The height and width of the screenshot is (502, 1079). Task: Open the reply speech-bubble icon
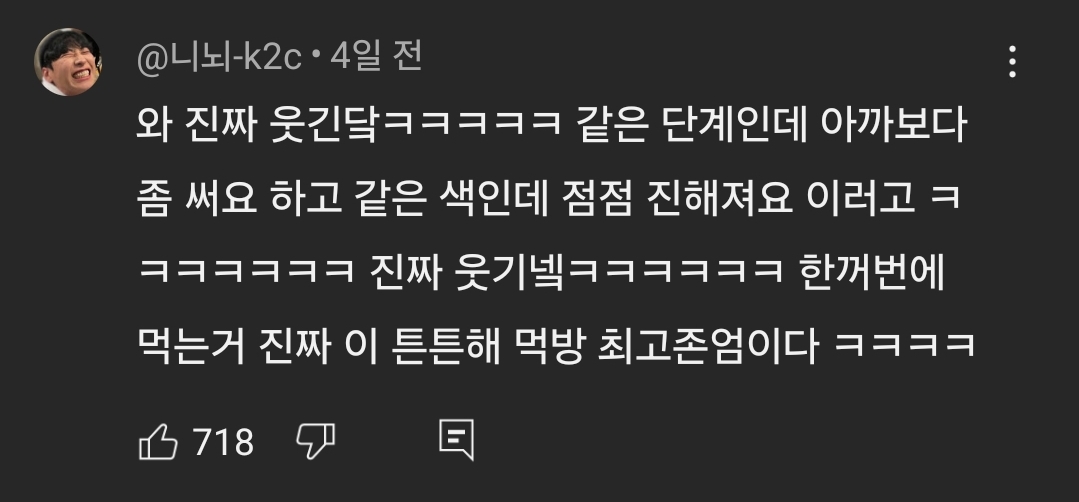(x=456, y=440)
